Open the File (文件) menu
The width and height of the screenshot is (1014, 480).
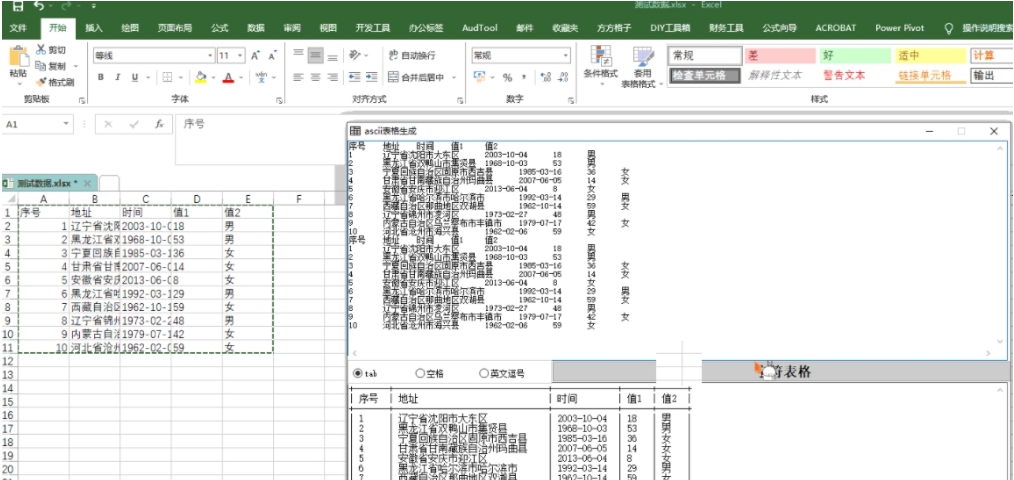point(18,28)
